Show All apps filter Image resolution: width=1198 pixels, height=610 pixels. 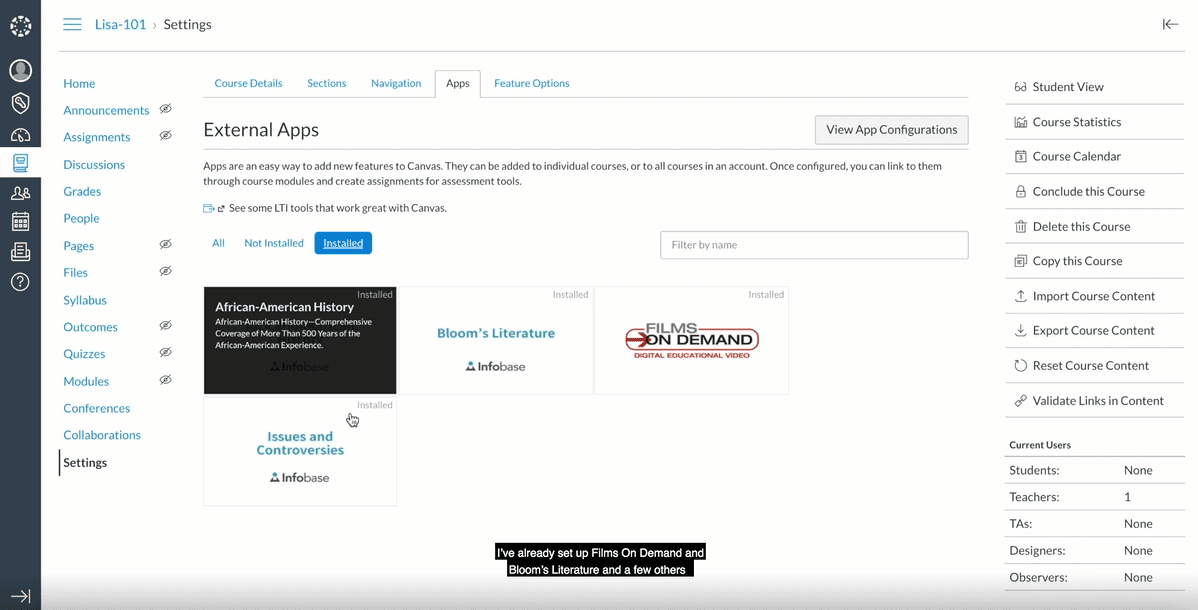(x=219, y=243)
